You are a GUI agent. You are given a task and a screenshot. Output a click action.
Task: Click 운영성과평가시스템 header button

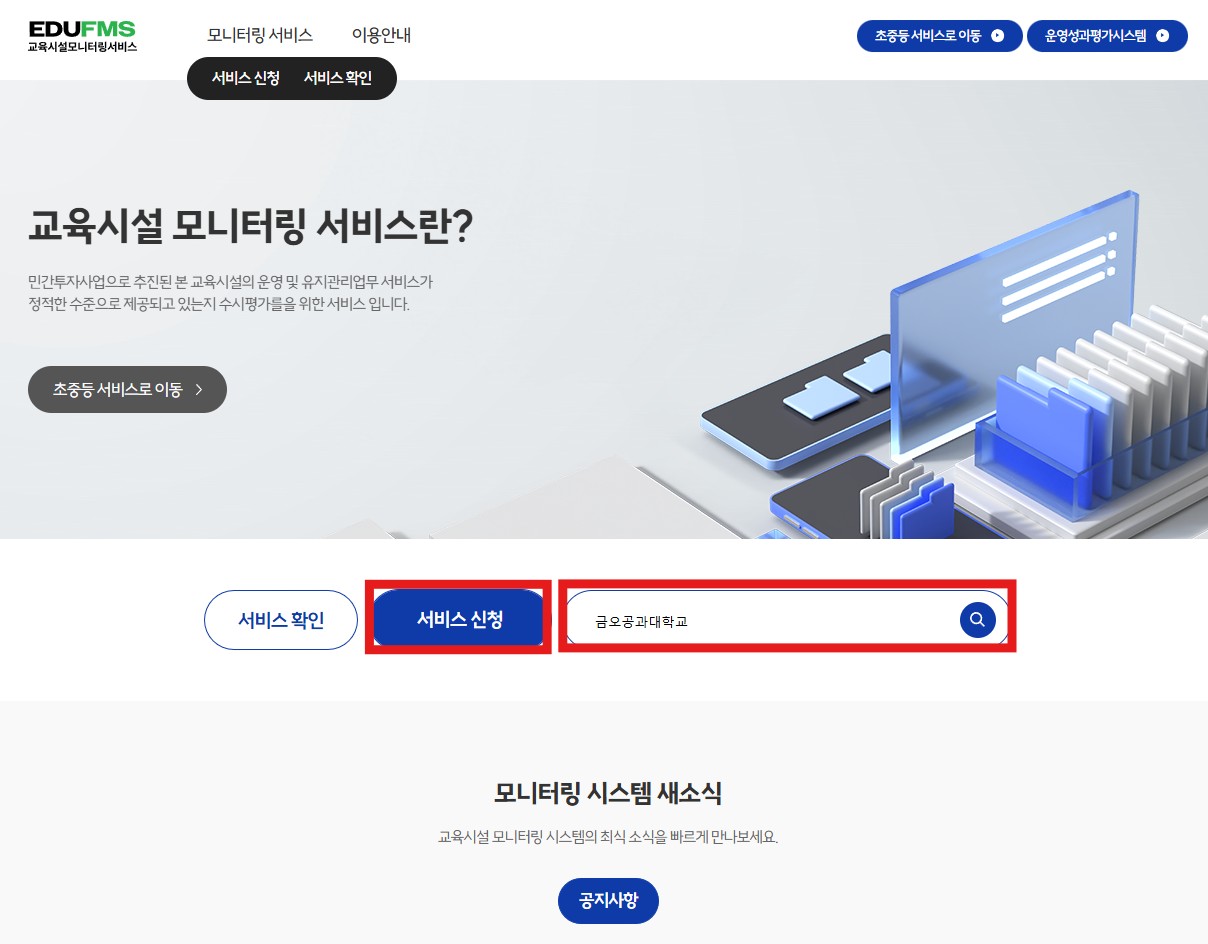(x=1107, y=36)
